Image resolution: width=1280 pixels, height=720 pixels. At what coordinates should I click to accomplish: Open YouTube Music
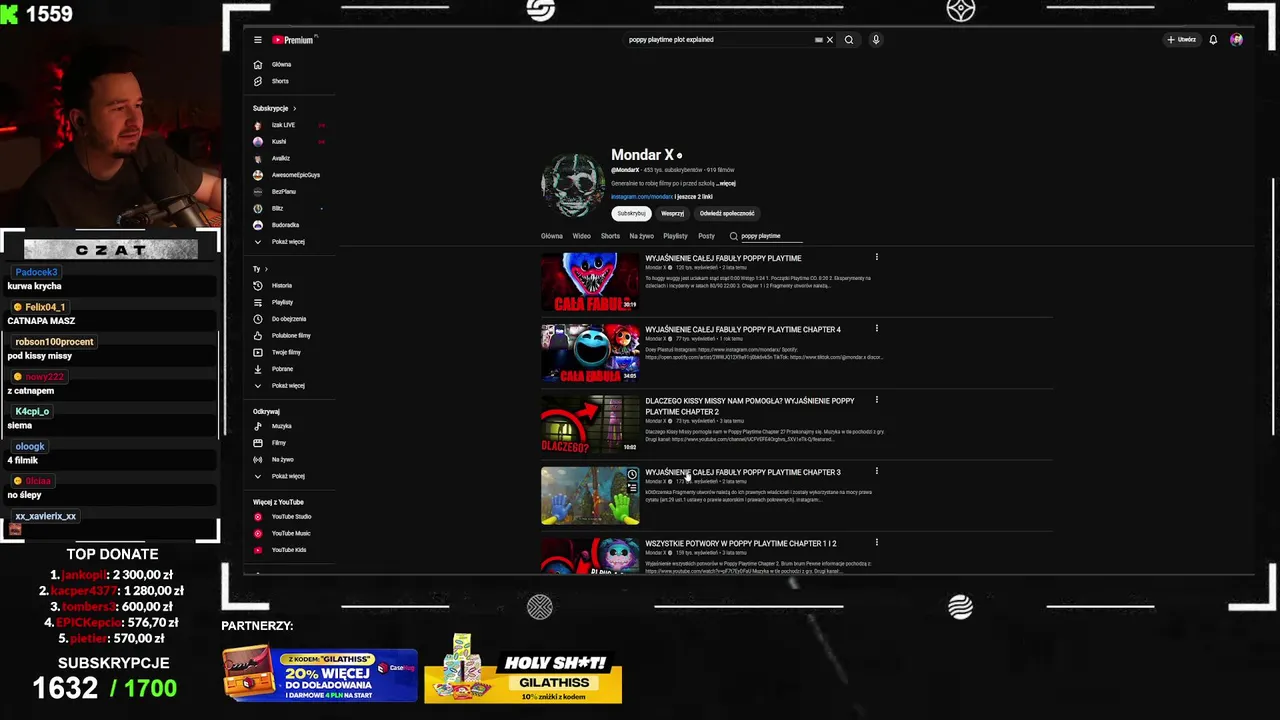click(290, 533)
